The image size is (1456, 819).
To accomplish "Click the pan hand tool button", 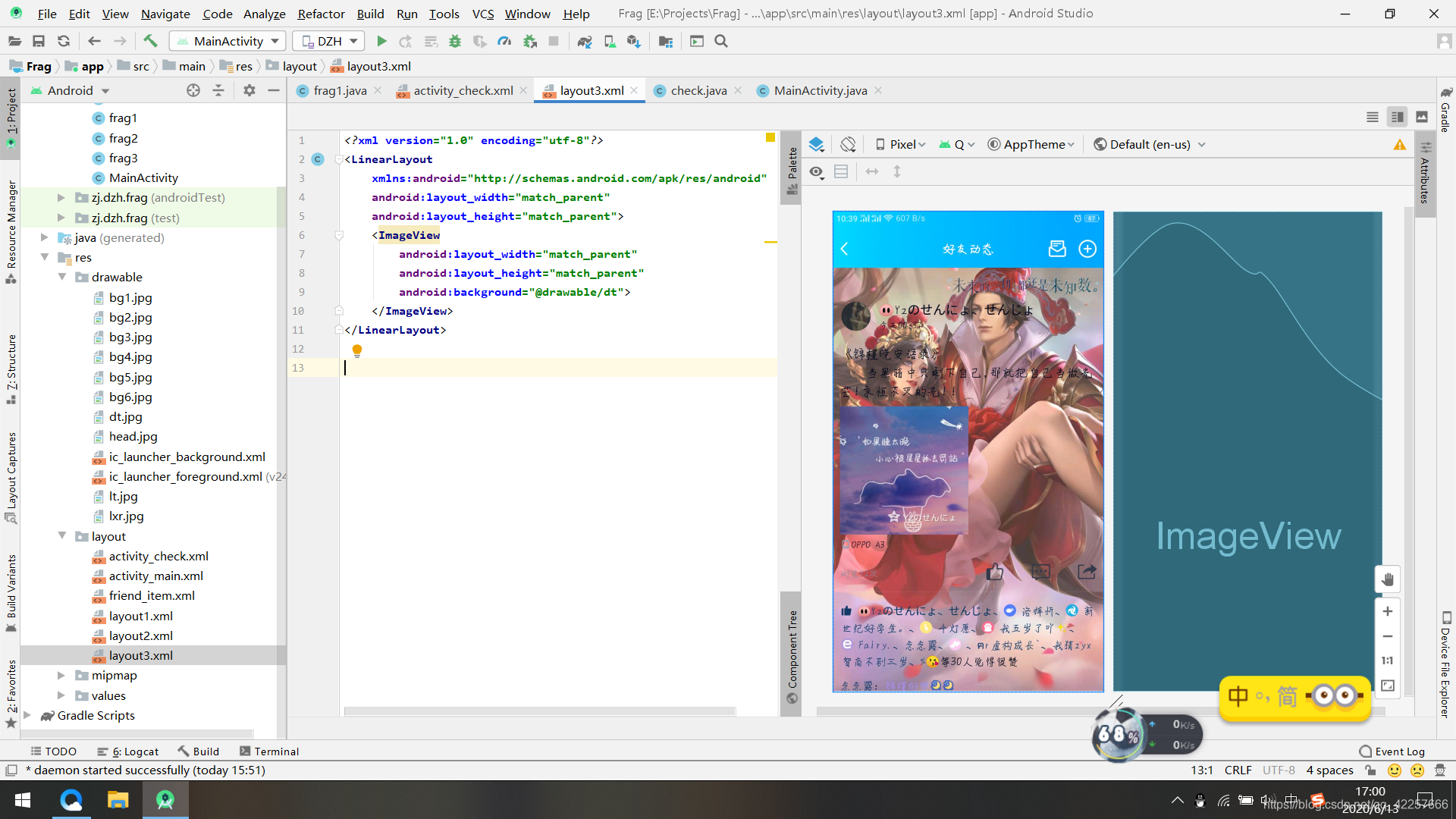I will click(x=1387, y=579).
